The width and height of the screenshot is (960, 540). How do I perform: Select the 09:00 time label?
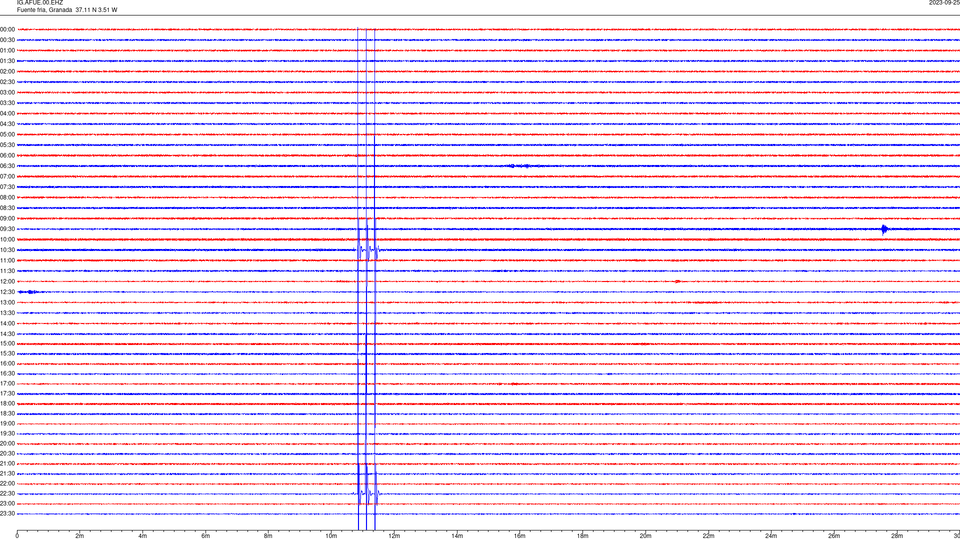(7, 219)
